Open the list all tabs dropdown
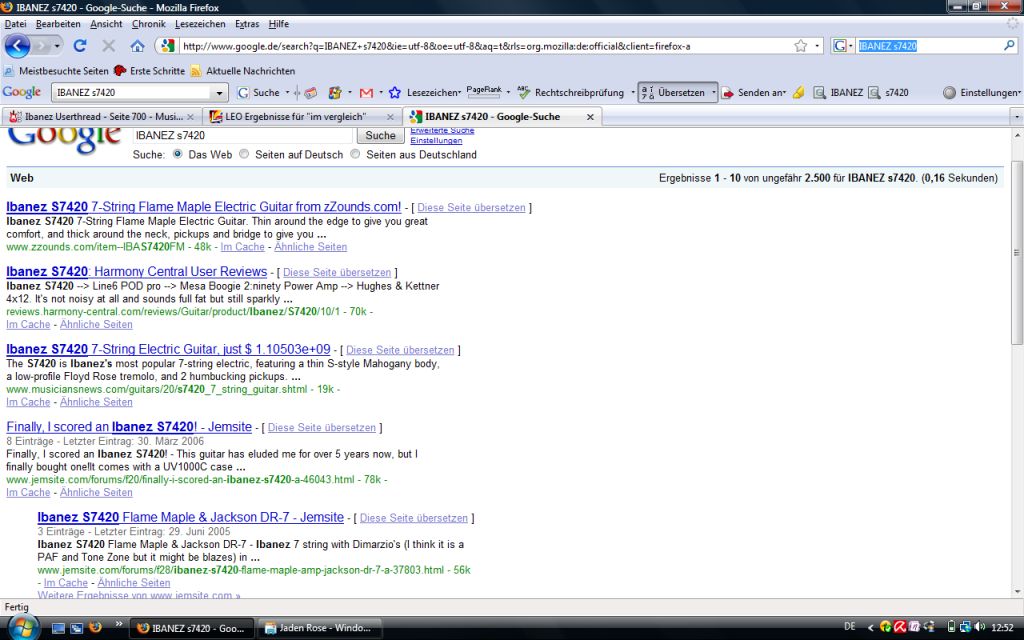The image size is (1024, 640). (1016, 117)
